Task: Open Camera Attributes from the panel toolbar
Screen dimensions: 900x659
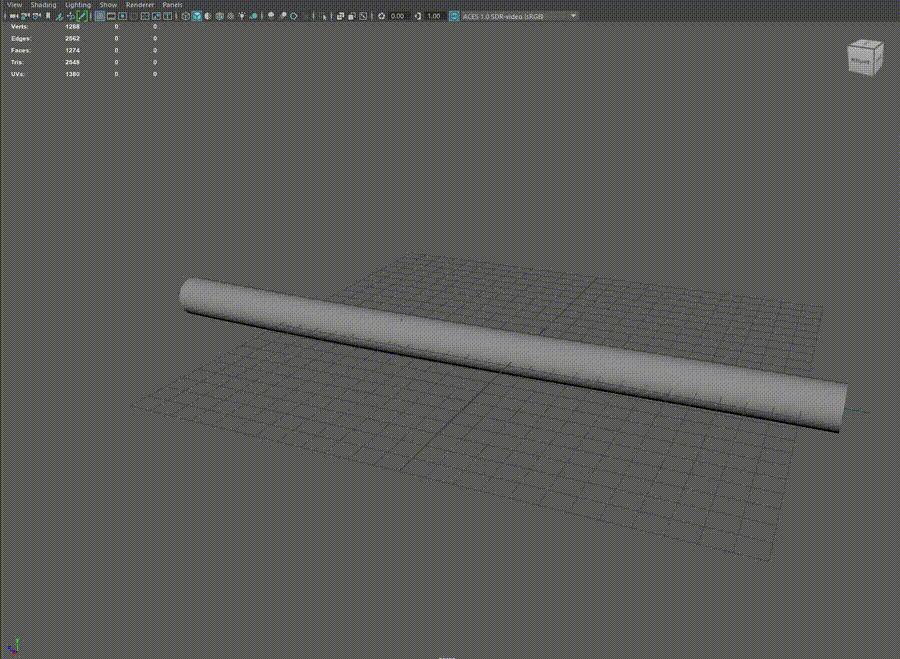Action: coord(36,16)
